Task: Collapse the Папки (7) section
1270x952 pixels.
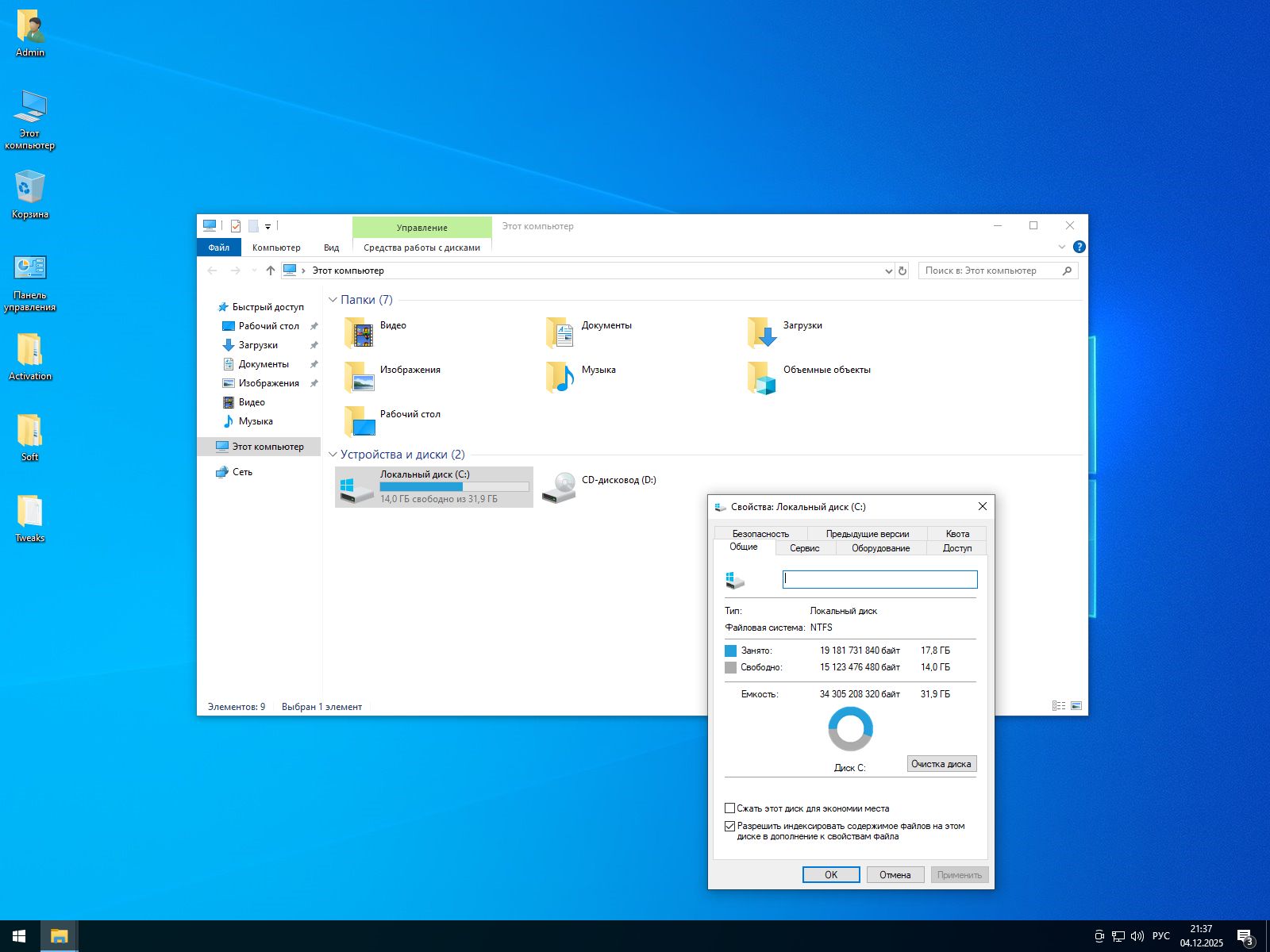Action: coord(333,300)
